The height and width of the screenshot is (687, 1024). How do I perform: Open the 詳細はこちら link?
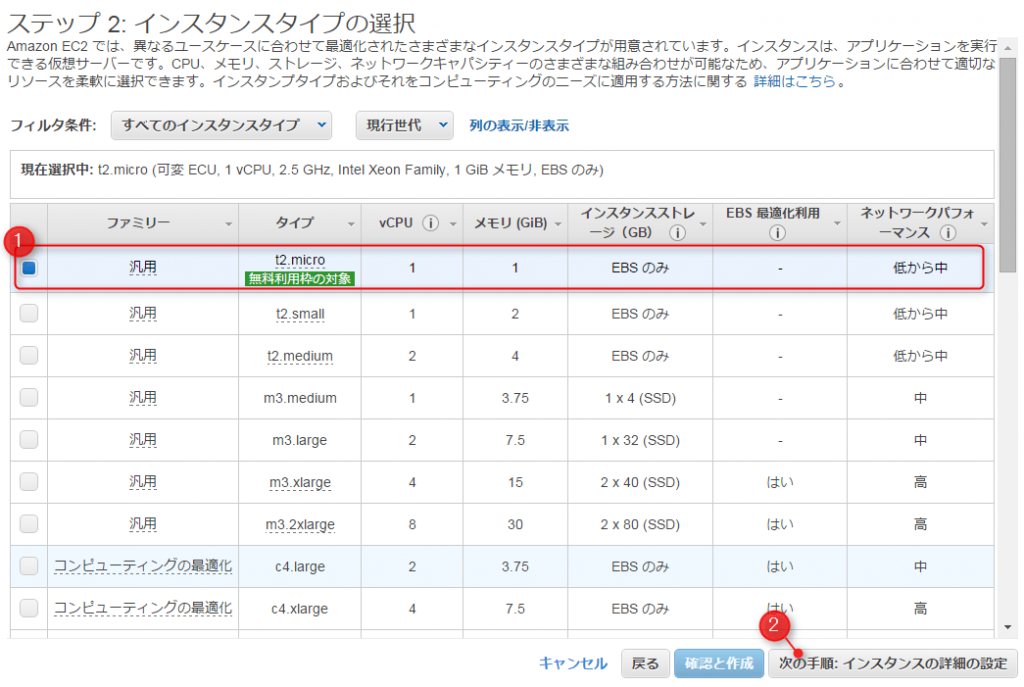click(x=794, y=82)
